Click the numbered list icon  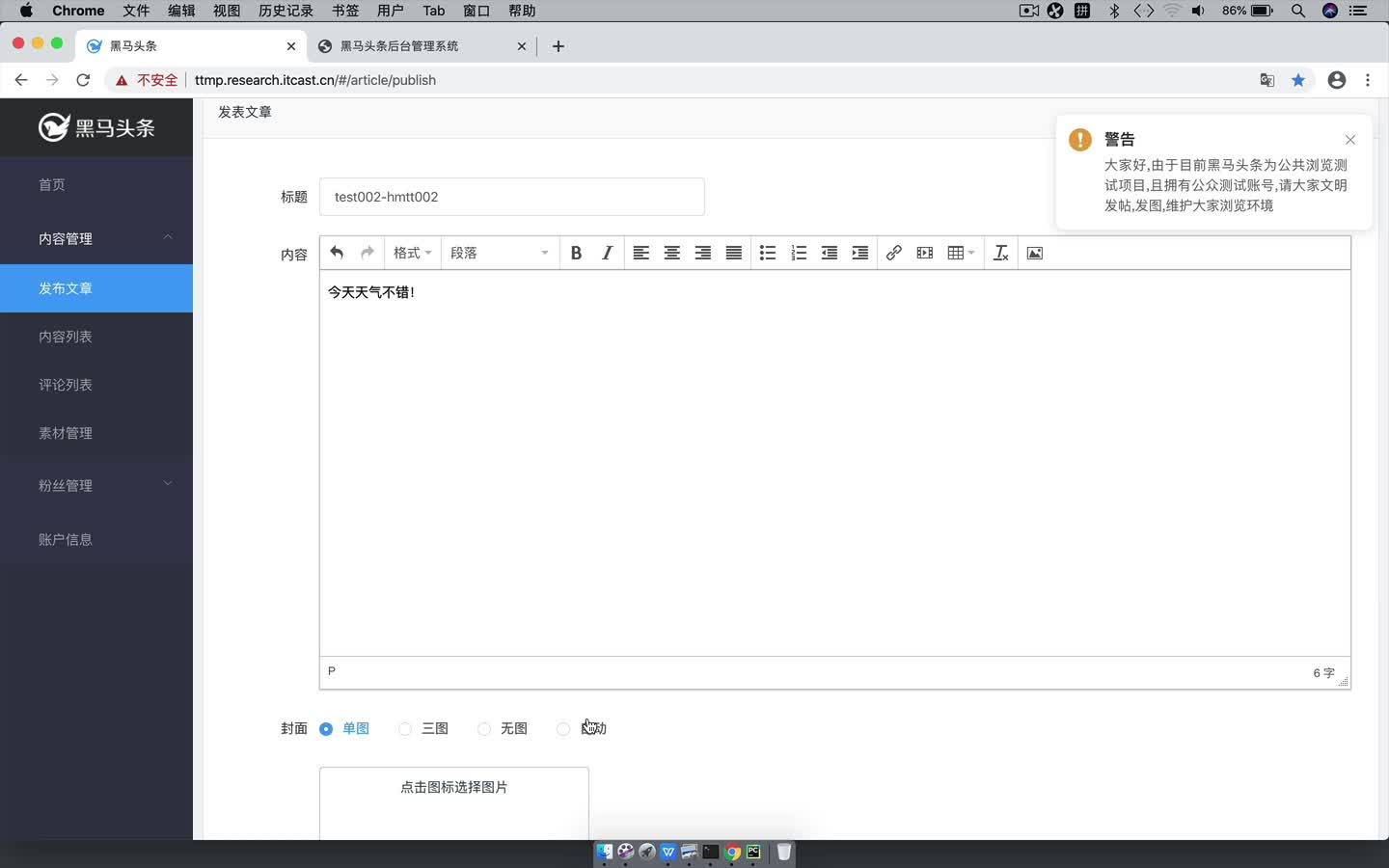click(x=798, y=253)
